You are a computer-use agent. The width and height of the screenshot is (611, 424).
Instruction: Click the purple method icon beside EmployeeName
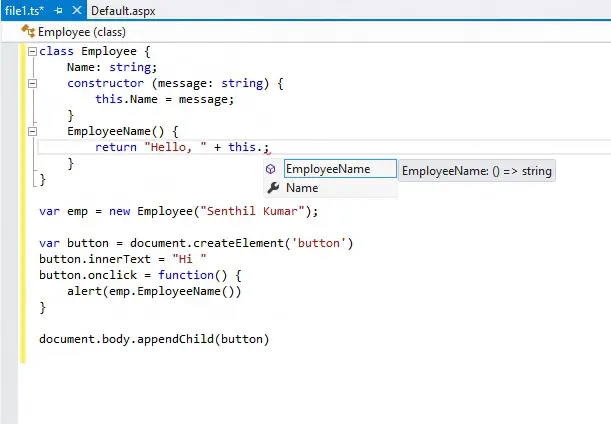tap(271, 170)
